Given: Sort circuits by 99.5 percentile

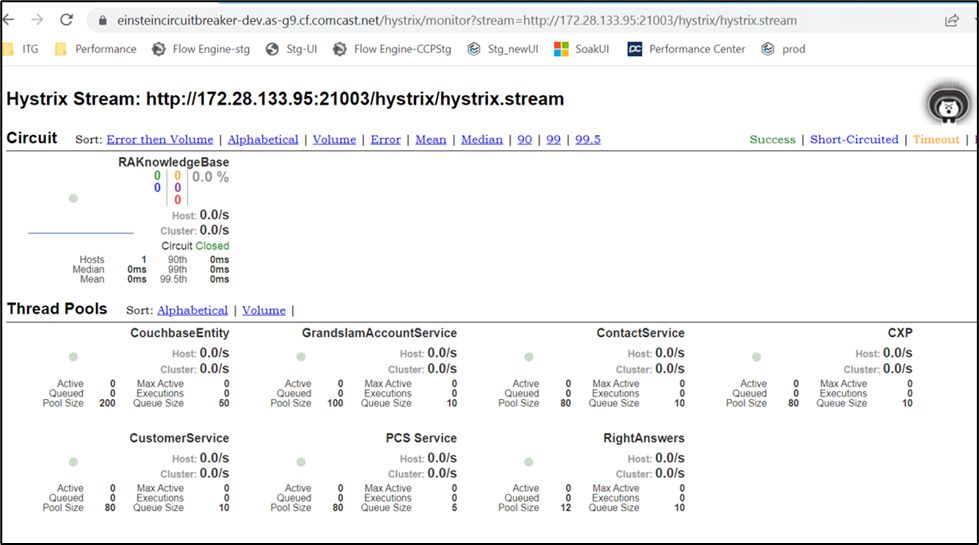Looking at the screenshot, I should click(x=588, y=139).
